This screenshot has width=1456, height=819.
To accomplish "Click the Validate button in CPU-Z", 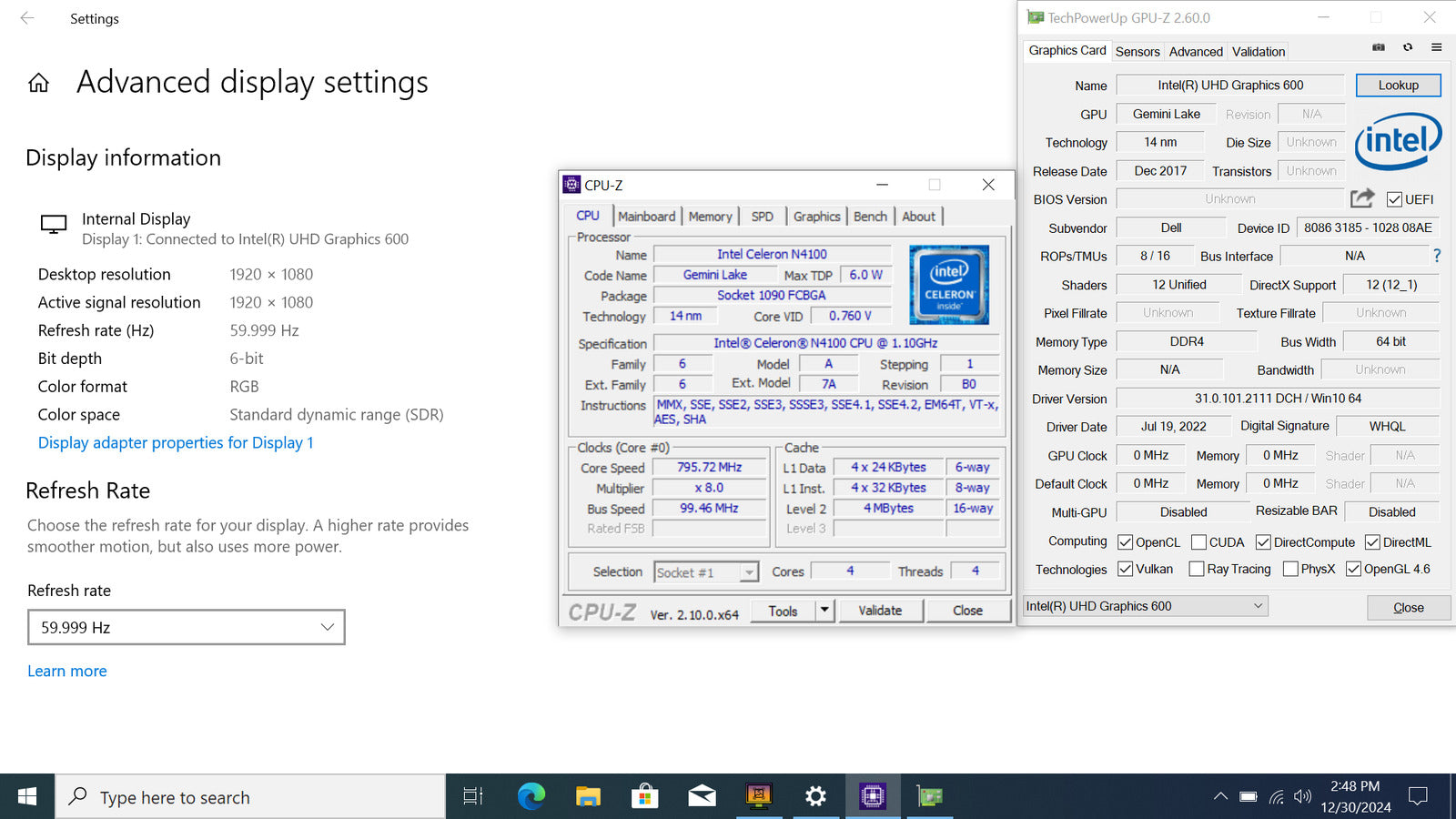I will (x=880, y=611).
